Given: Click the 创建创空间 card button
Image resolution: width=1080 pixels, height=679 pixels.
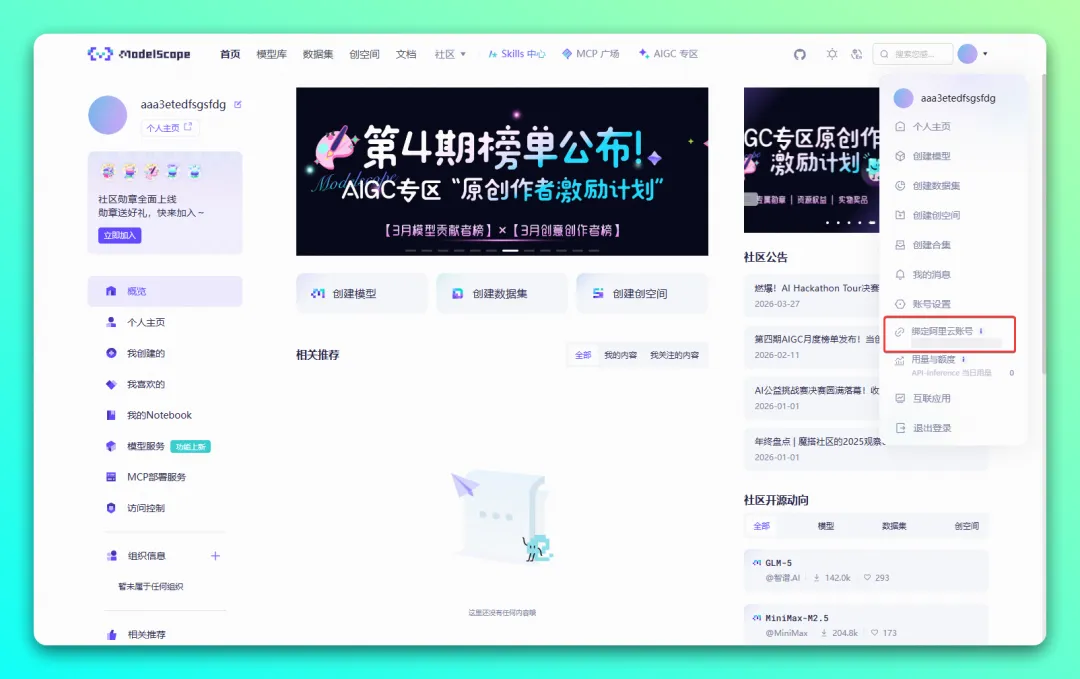Looking at the screenshot, I should 642,293.
